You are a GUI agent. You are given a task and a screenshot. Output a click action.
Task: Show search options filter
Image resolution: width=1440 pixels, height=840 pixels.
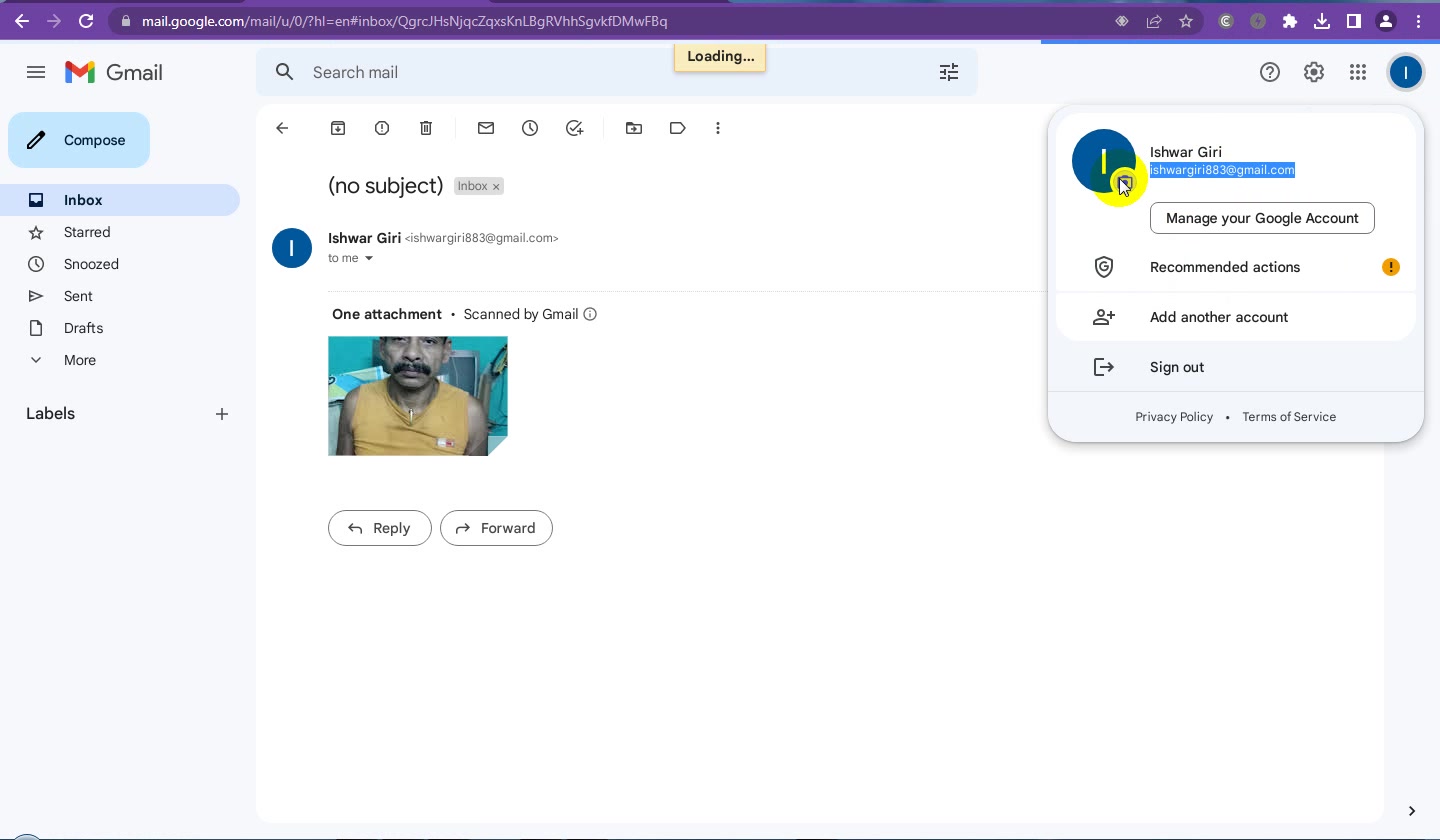949,72
